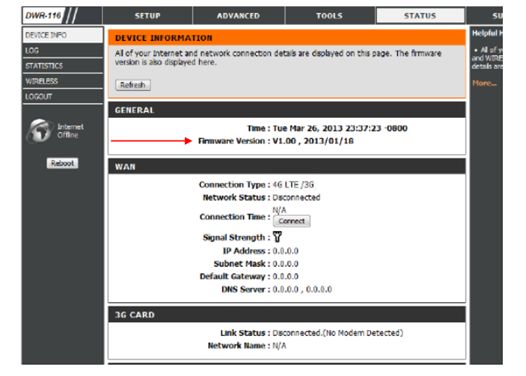Screen dimensions: 526x376
Task: Refresh the device information page
Action: 133,85
